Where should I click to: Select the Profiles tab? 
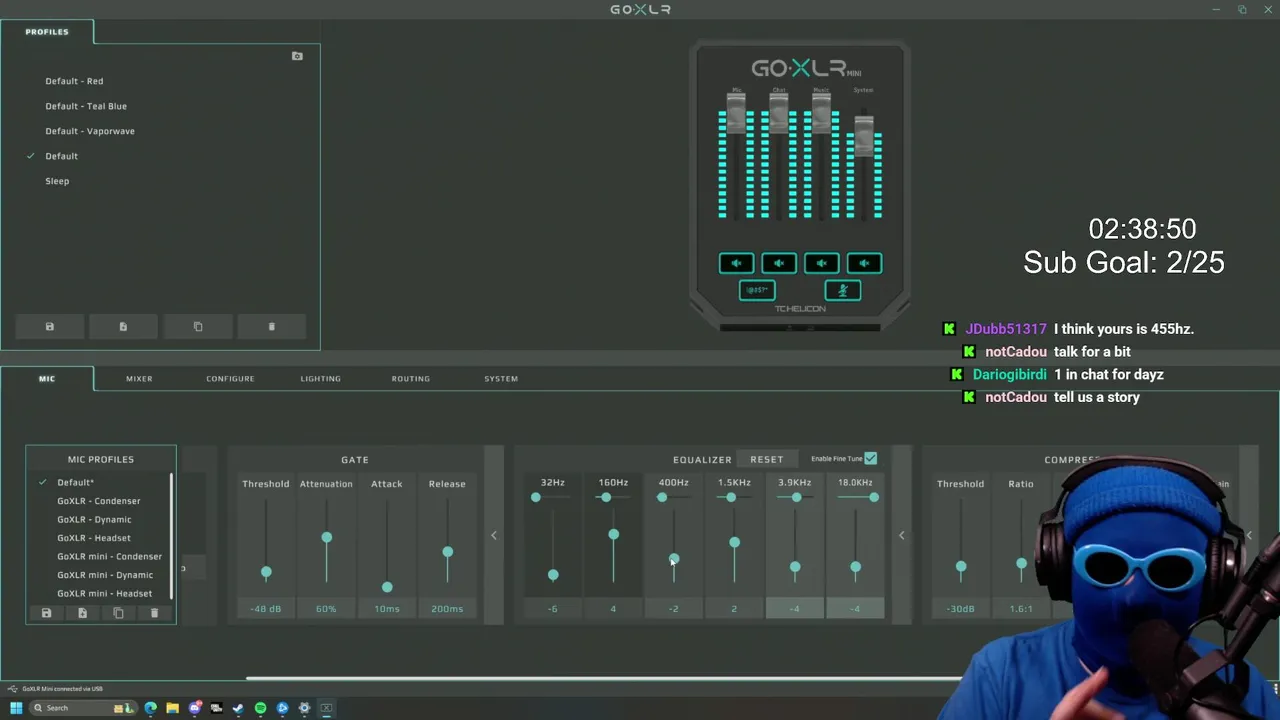point(47,32)
